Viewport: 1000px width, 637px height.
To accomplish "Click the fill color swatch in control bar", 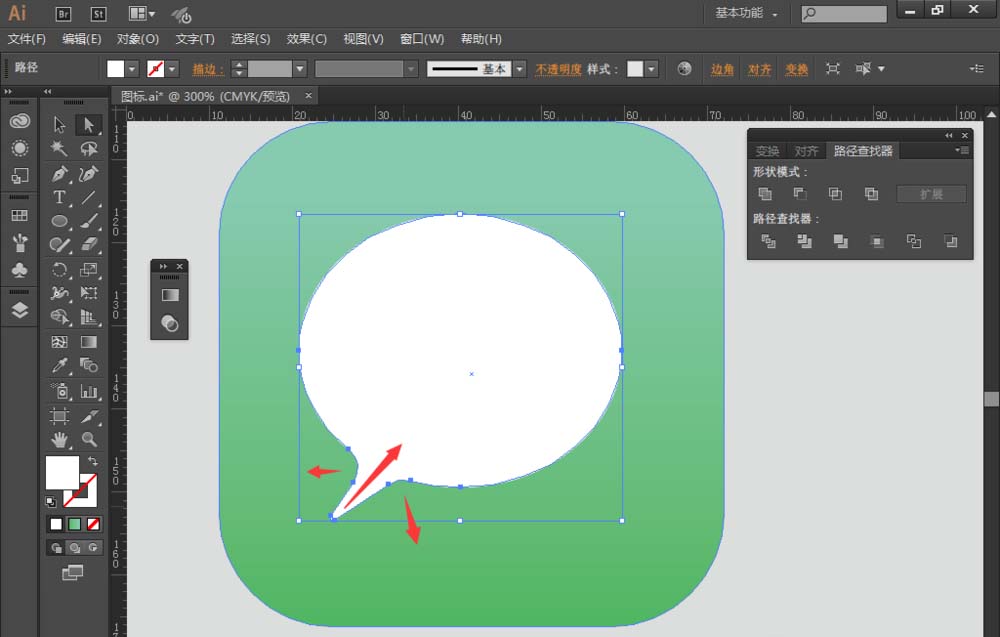I will pyautogui.click(x=115, y=68).
